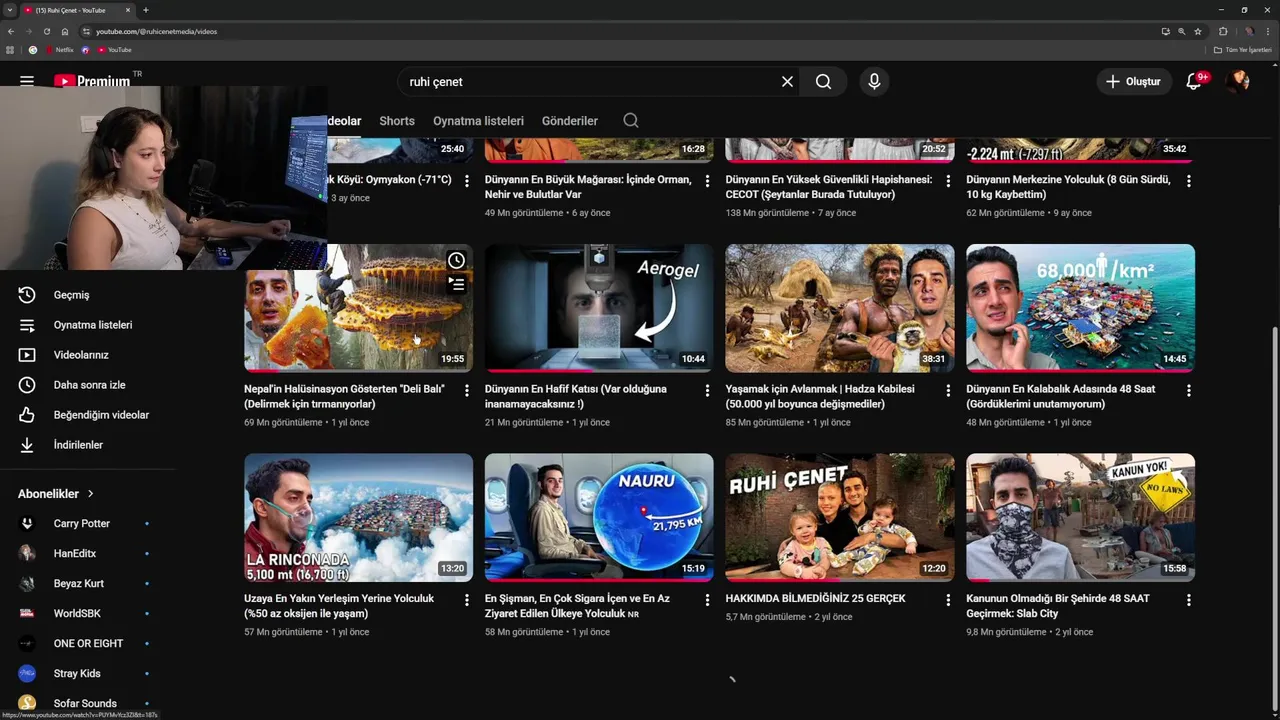This screenshot has width=1280, height=720.
Task: Go back with Chrome back arrow
Action: point(11,31)
